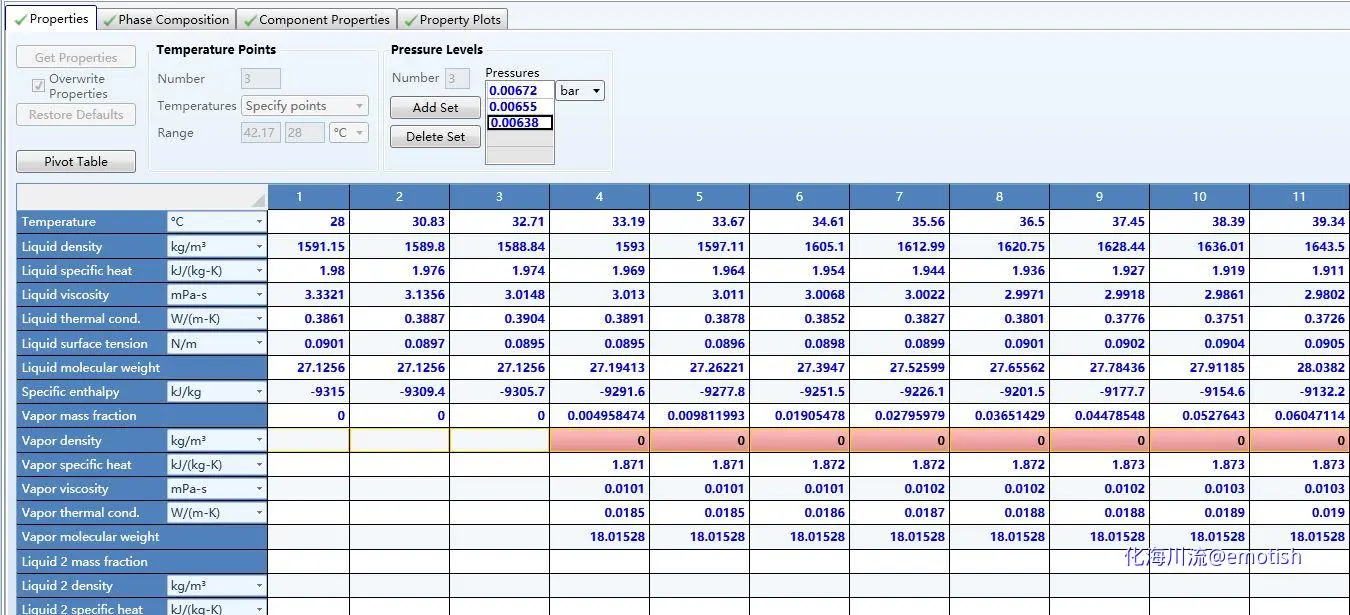This screenshot has width=1350, height=615.
Task: Open the Liquid surface tension N/m dropdown
Action: pyautogui.click(x=217, y=343)
